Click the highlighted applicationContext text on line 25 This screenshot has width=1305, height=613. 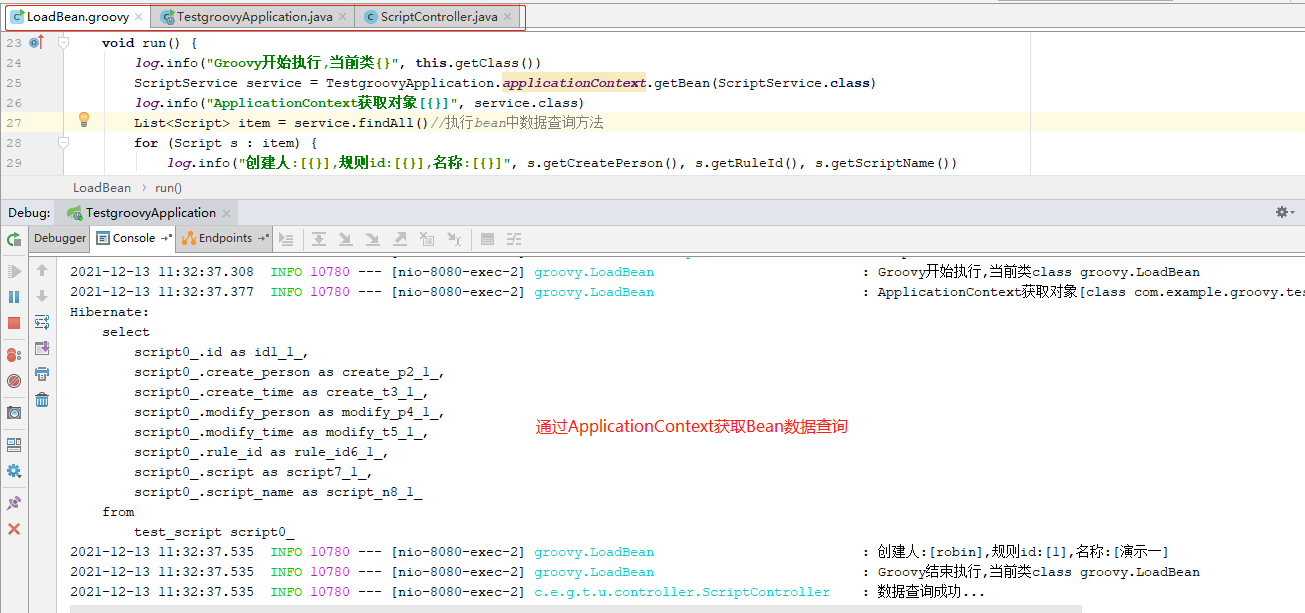coord(573,82)
